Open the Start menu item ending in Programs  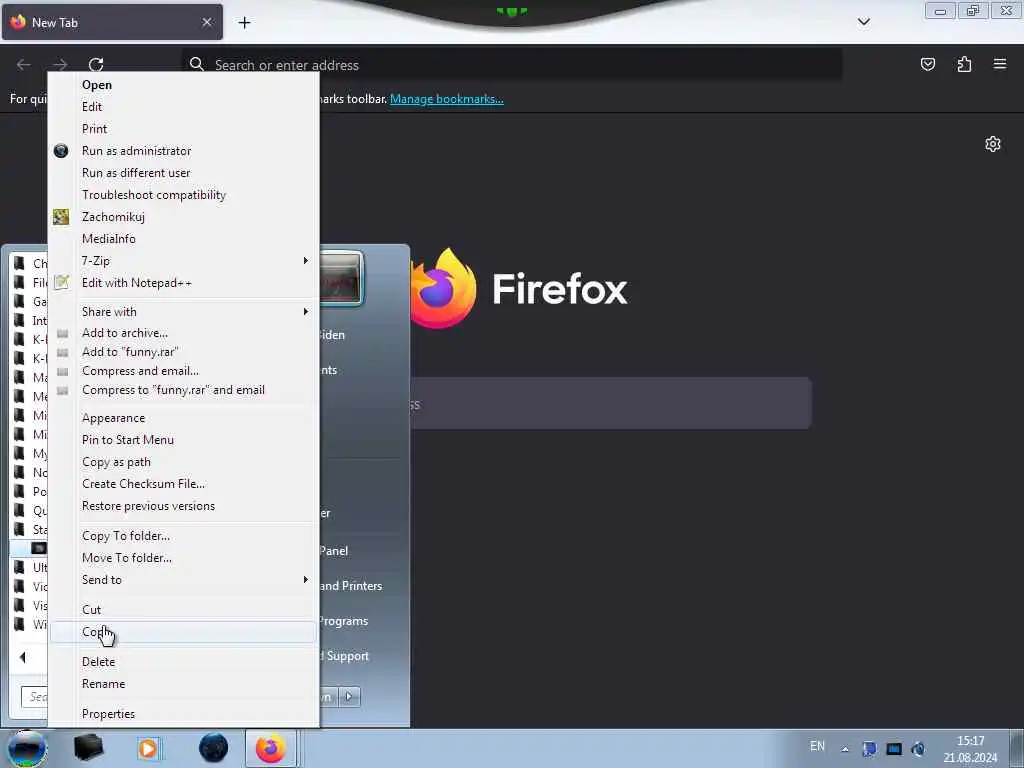coord(344,621)
